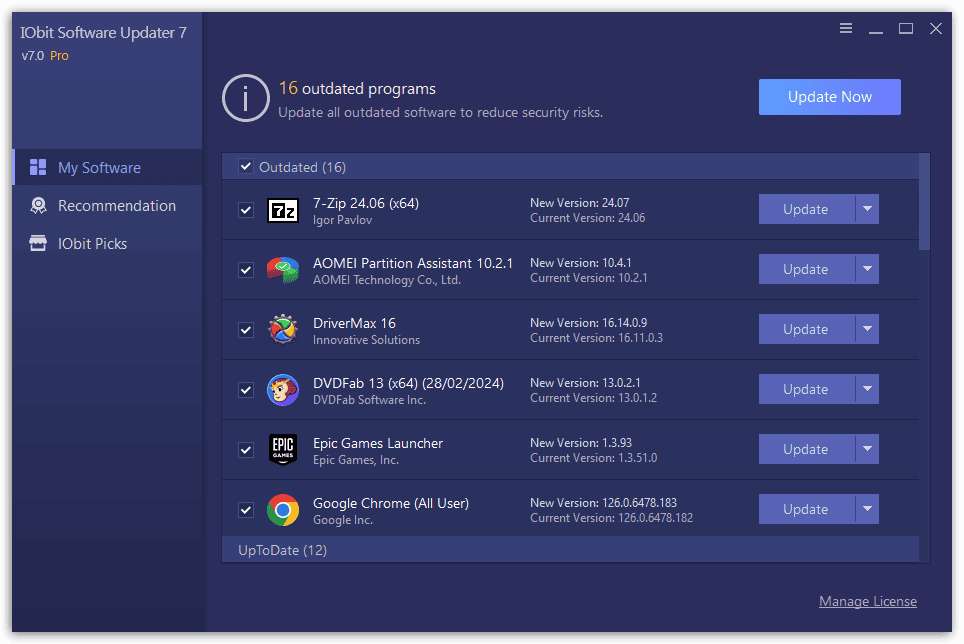Switch to the Recommendation tab
The height and width of the screenshot is (644, 964).
click(108, 205)
